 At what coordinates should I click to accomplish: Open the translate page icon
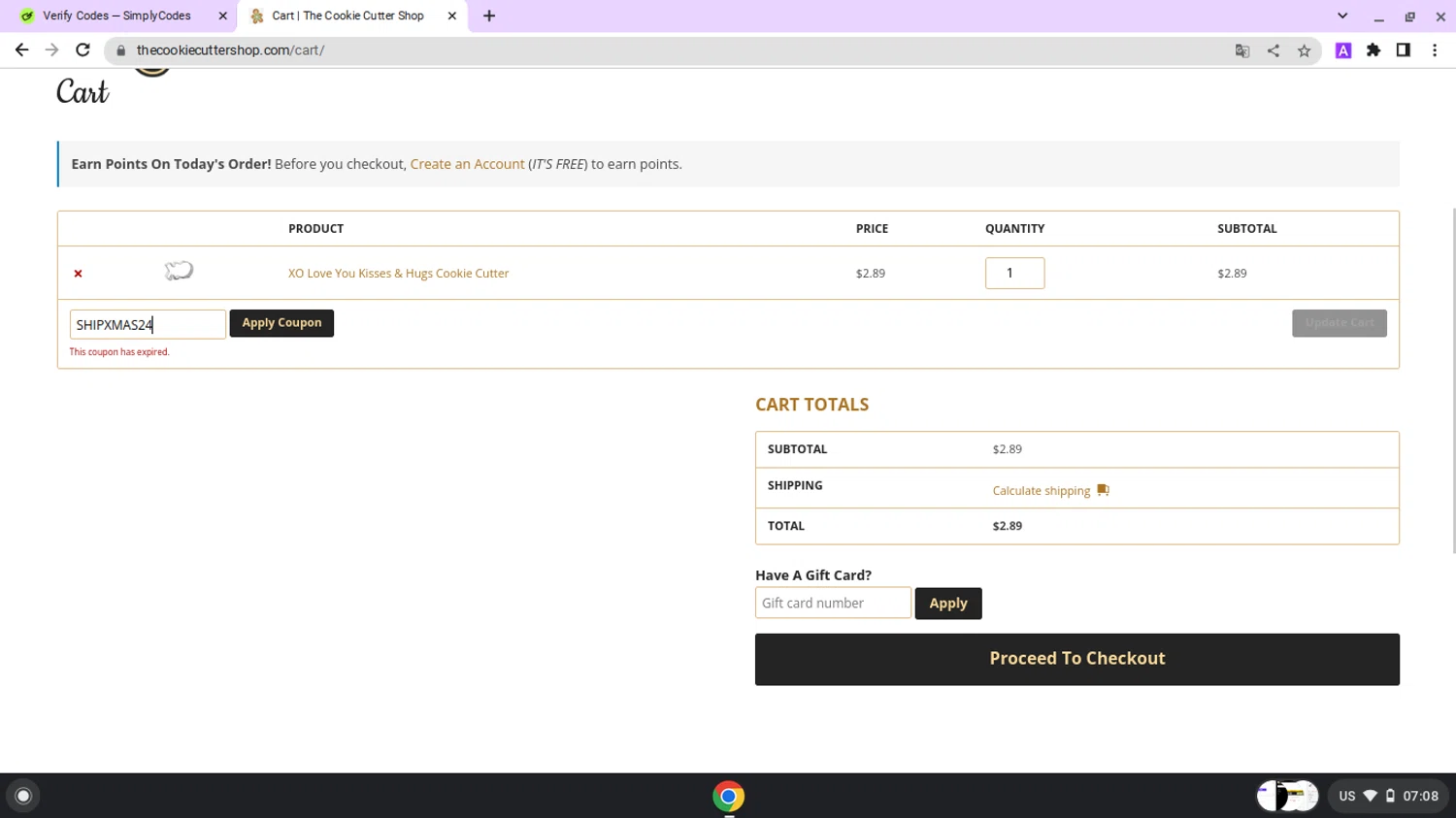[x=1241, y=50]
